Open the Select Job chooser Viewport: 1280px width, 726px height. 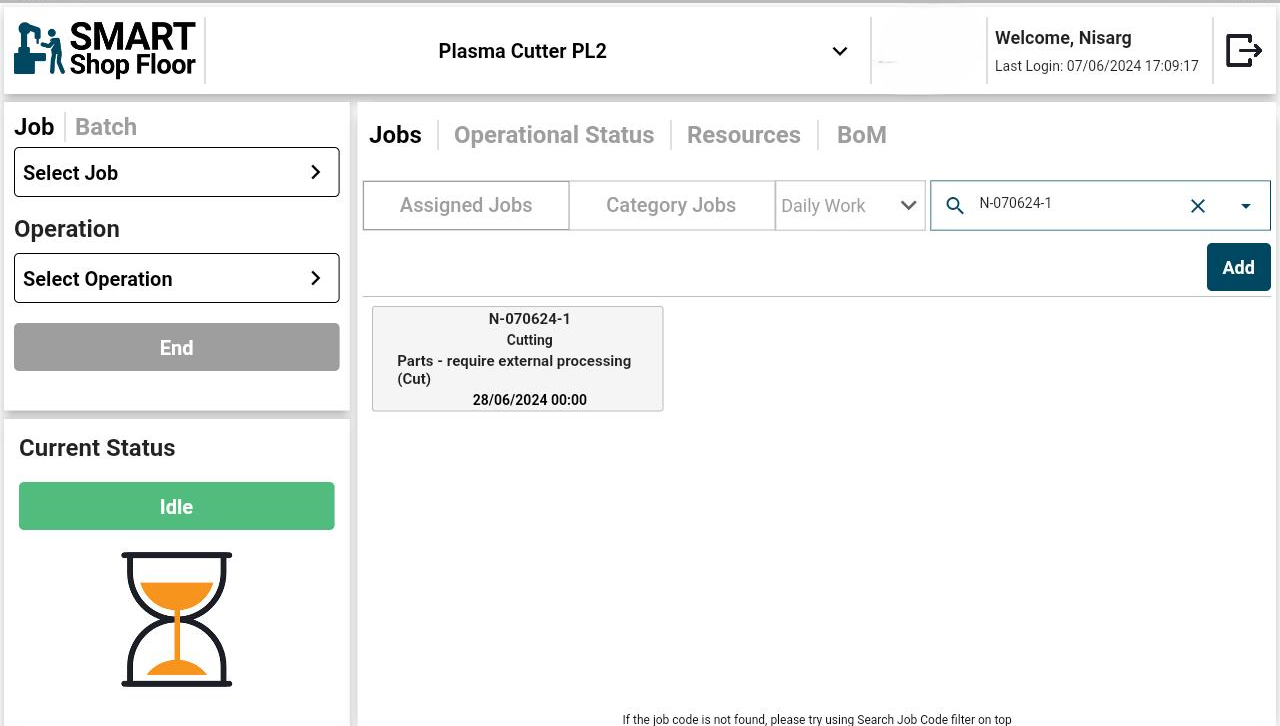point(177,172)
